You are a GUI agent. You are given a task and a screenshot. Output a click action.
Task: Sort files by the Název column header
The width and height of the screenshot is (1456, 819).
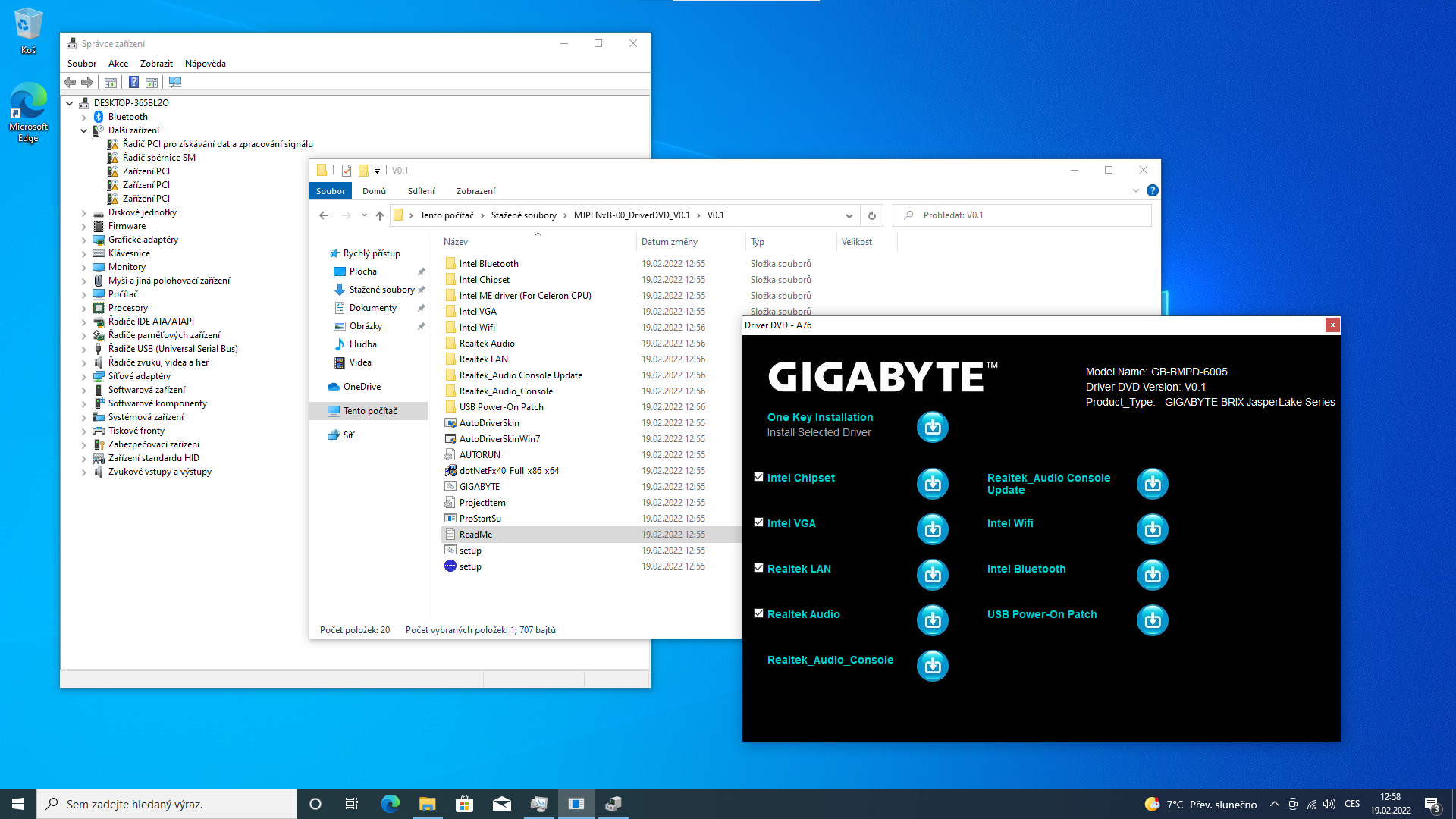pyautogui.click(x=537, y=242)
